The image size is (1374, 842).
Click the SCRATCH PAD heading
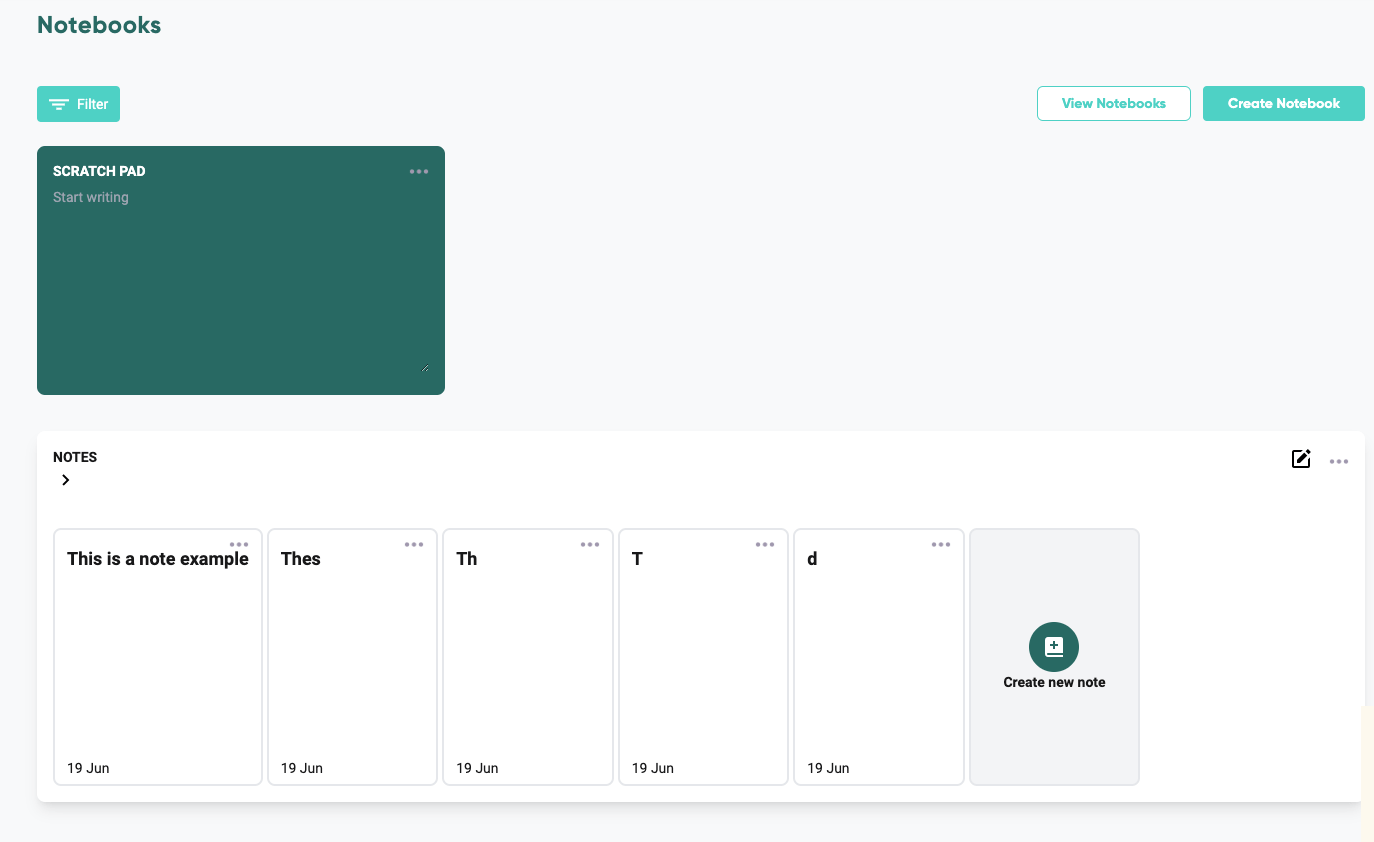[x=99, y=171]
